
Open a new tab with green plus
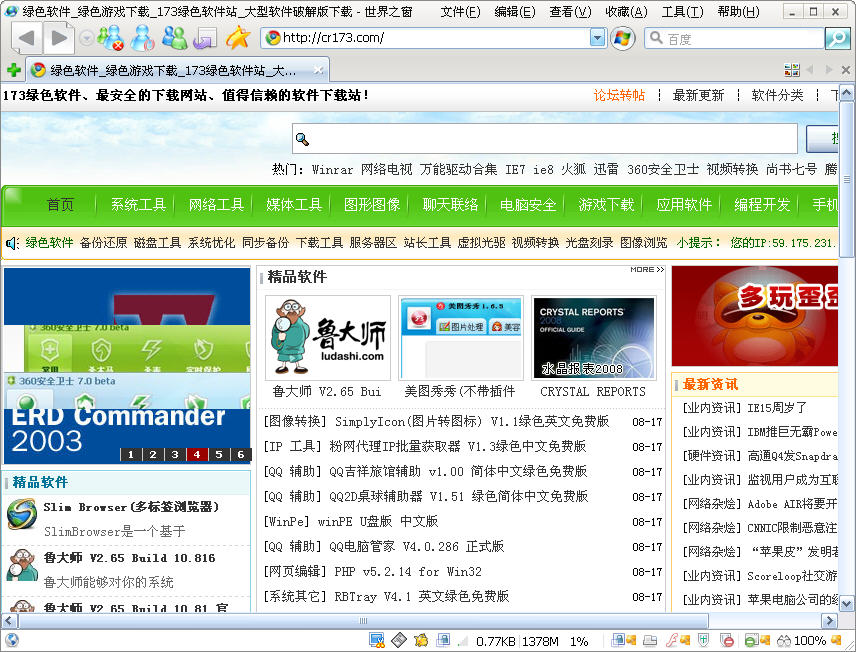[x=14, y=70]
